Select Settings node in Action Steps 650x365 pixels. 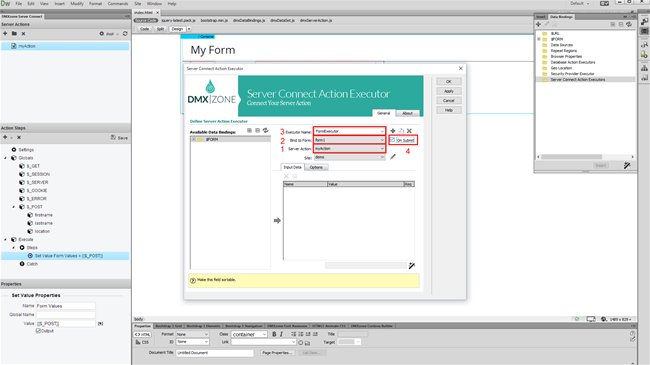point(26,150)
